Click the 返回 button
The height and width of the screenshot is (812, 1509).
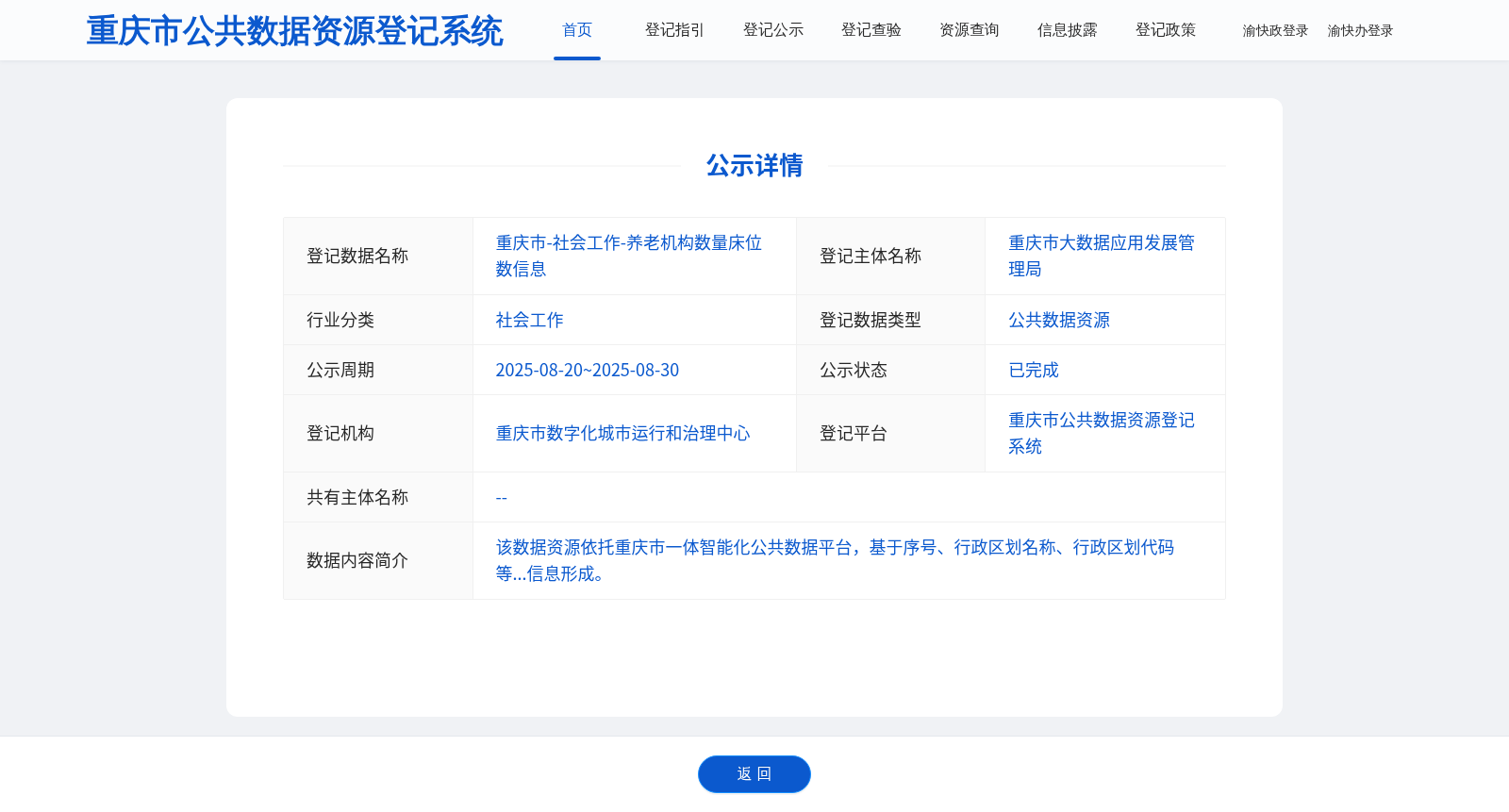click(754, 774)
